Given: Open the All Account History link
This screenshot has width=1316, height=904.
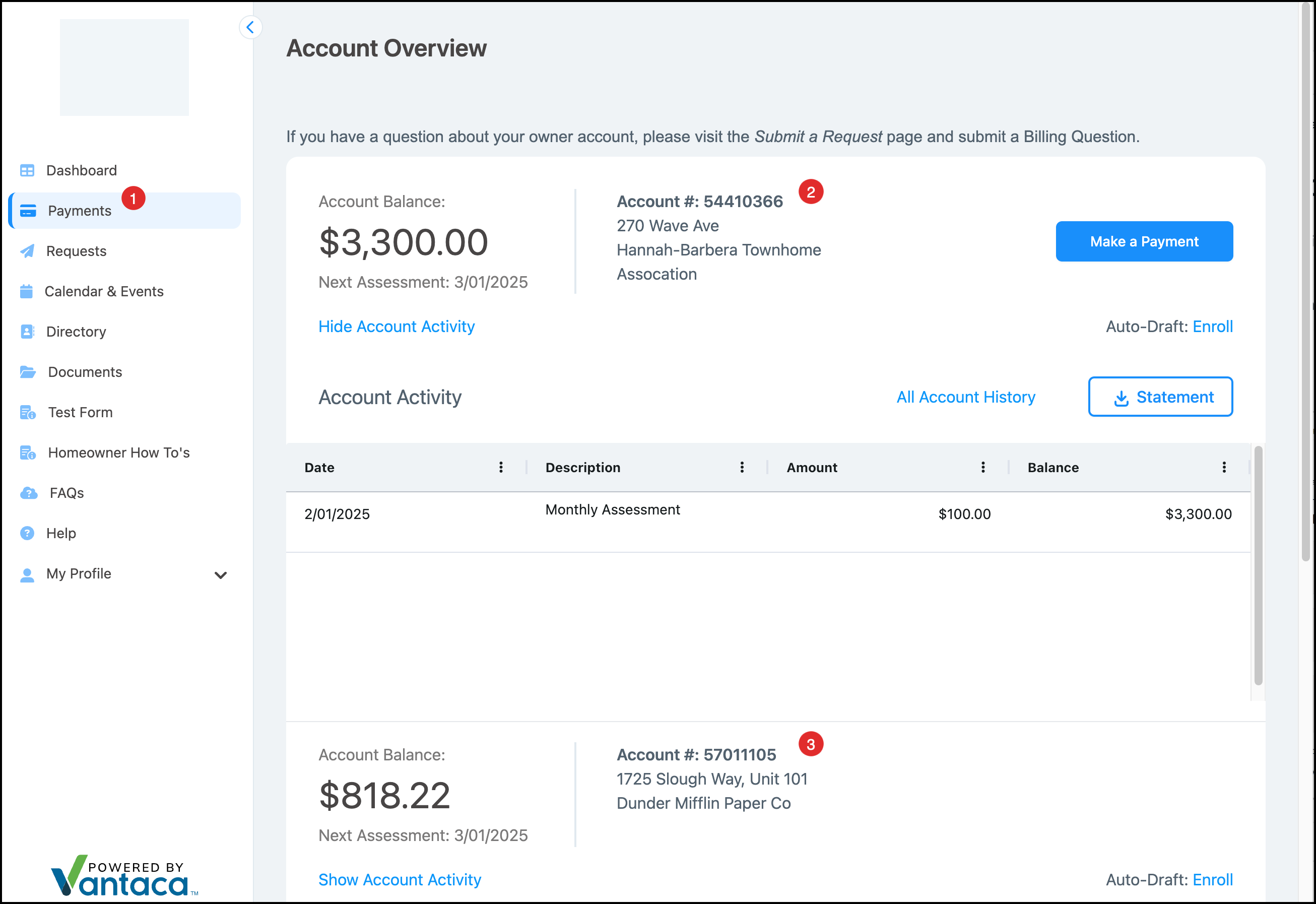Looking at the screenshot, I should [965, 397].
